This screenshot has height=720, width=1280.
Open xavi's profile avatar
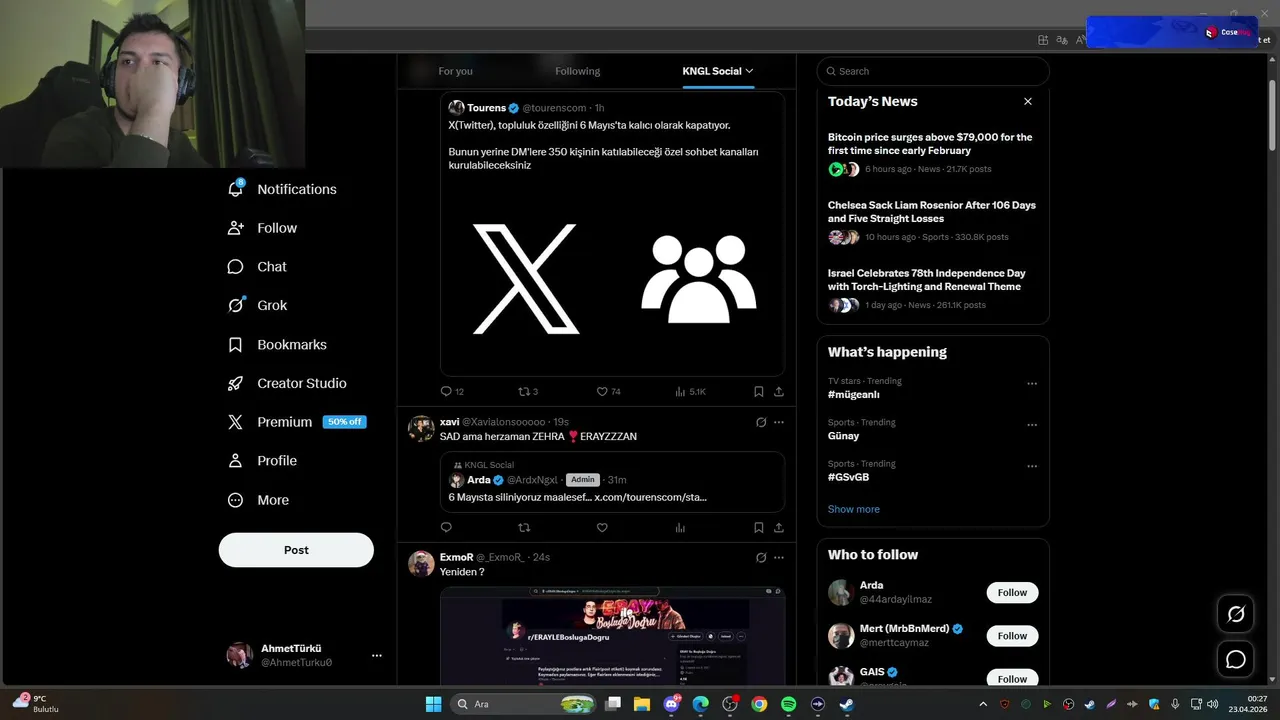point(421,429)
